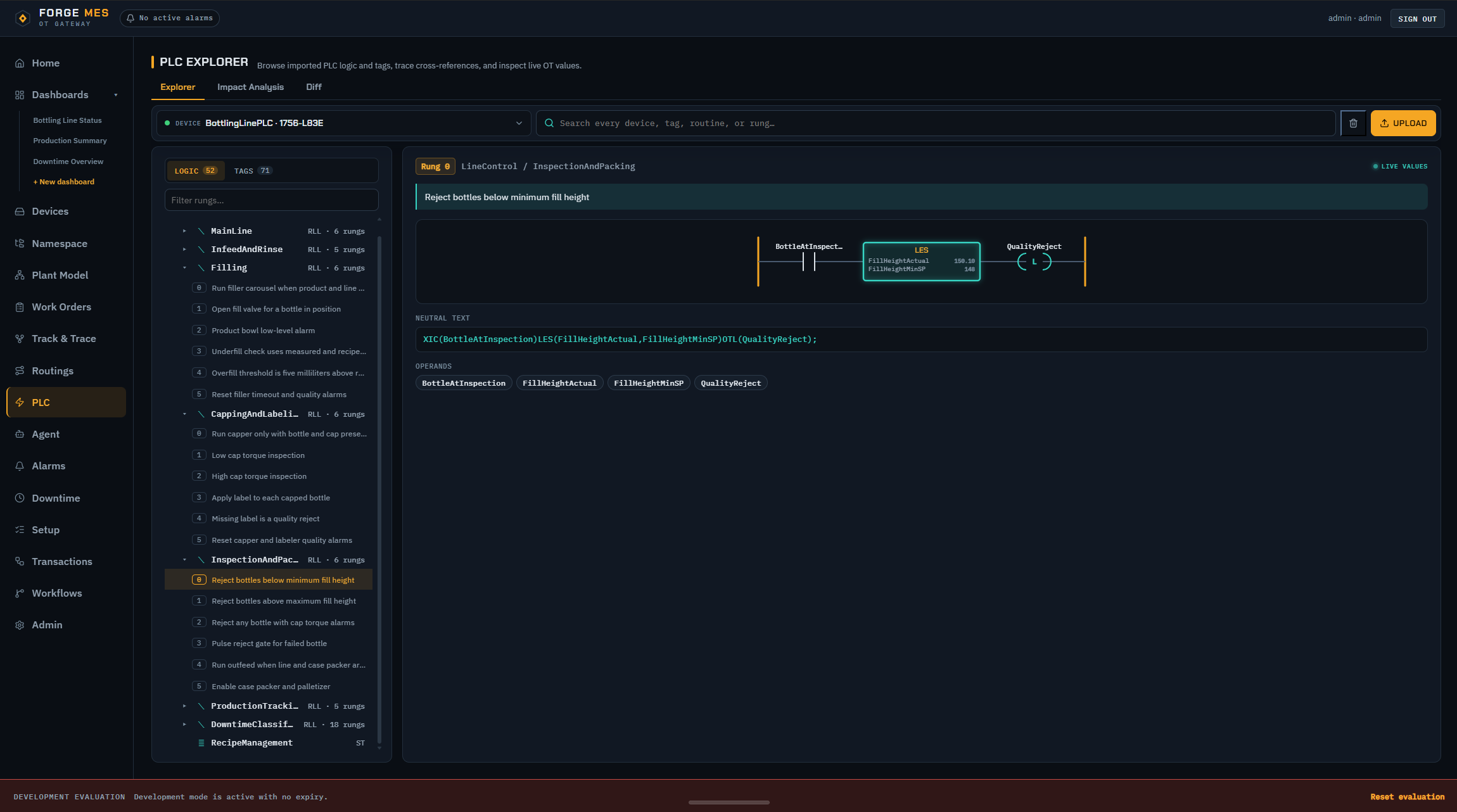
Task: Open the Setup checklist icon
Action: 20,530
